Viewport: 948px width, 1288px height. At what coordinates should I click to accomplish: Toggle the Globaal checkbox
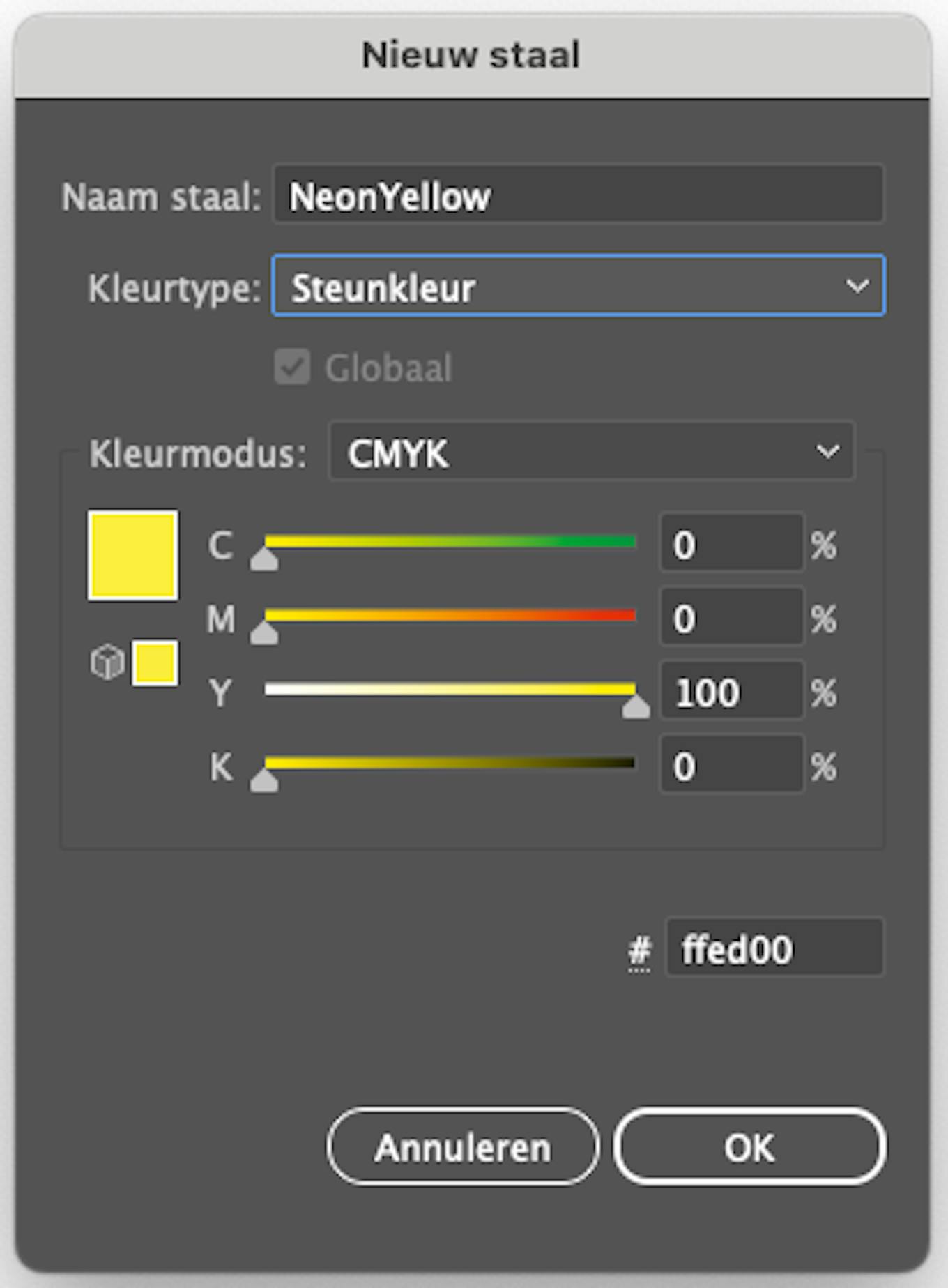click(292, 368)
